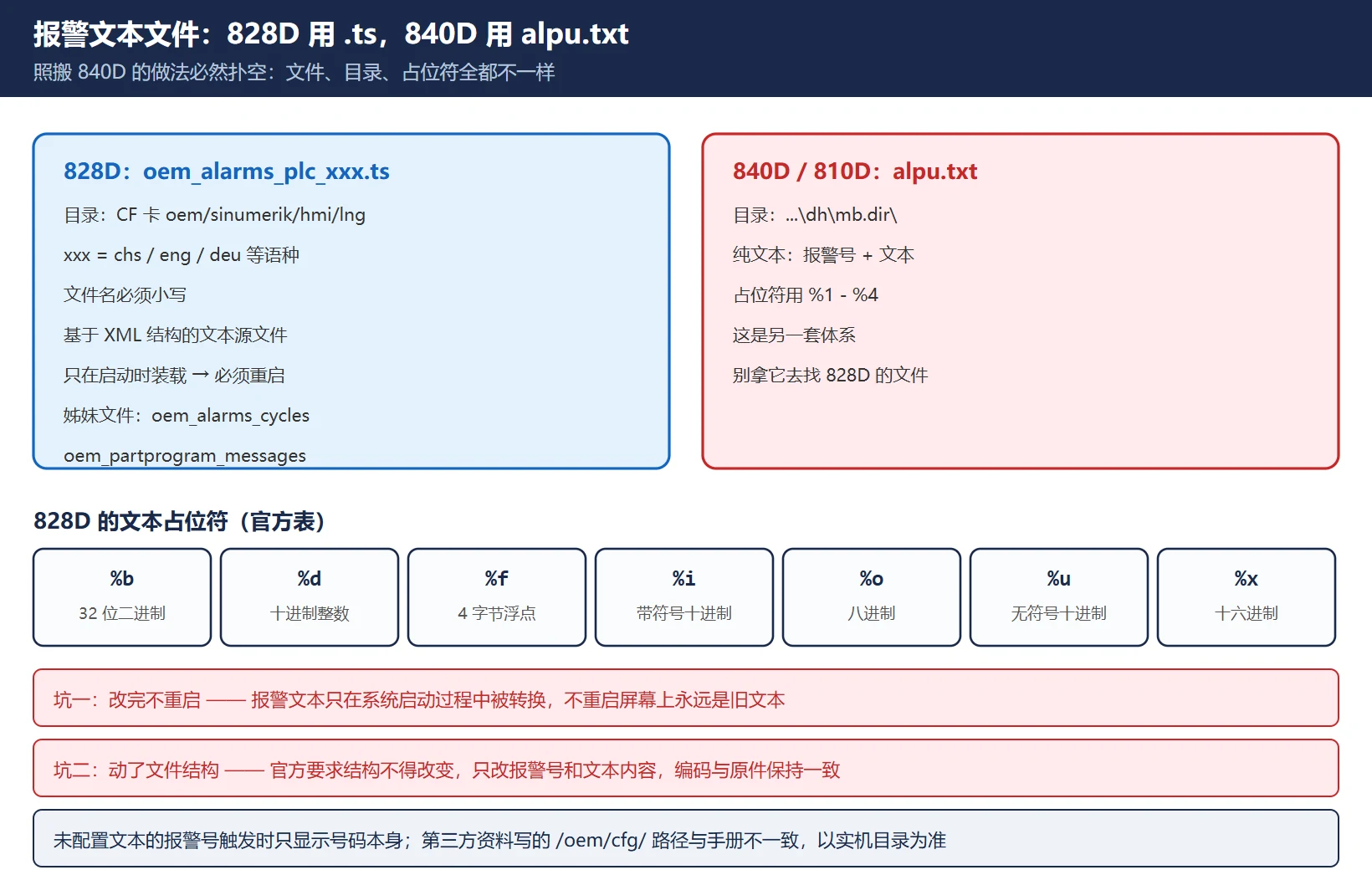Image resolution: width=1372 pixels, height=870 pixels.
Task: Click the title '报警文本文件：828D 用 .ts，840D 用 alpu.txt'
Action: click(330, 34)
